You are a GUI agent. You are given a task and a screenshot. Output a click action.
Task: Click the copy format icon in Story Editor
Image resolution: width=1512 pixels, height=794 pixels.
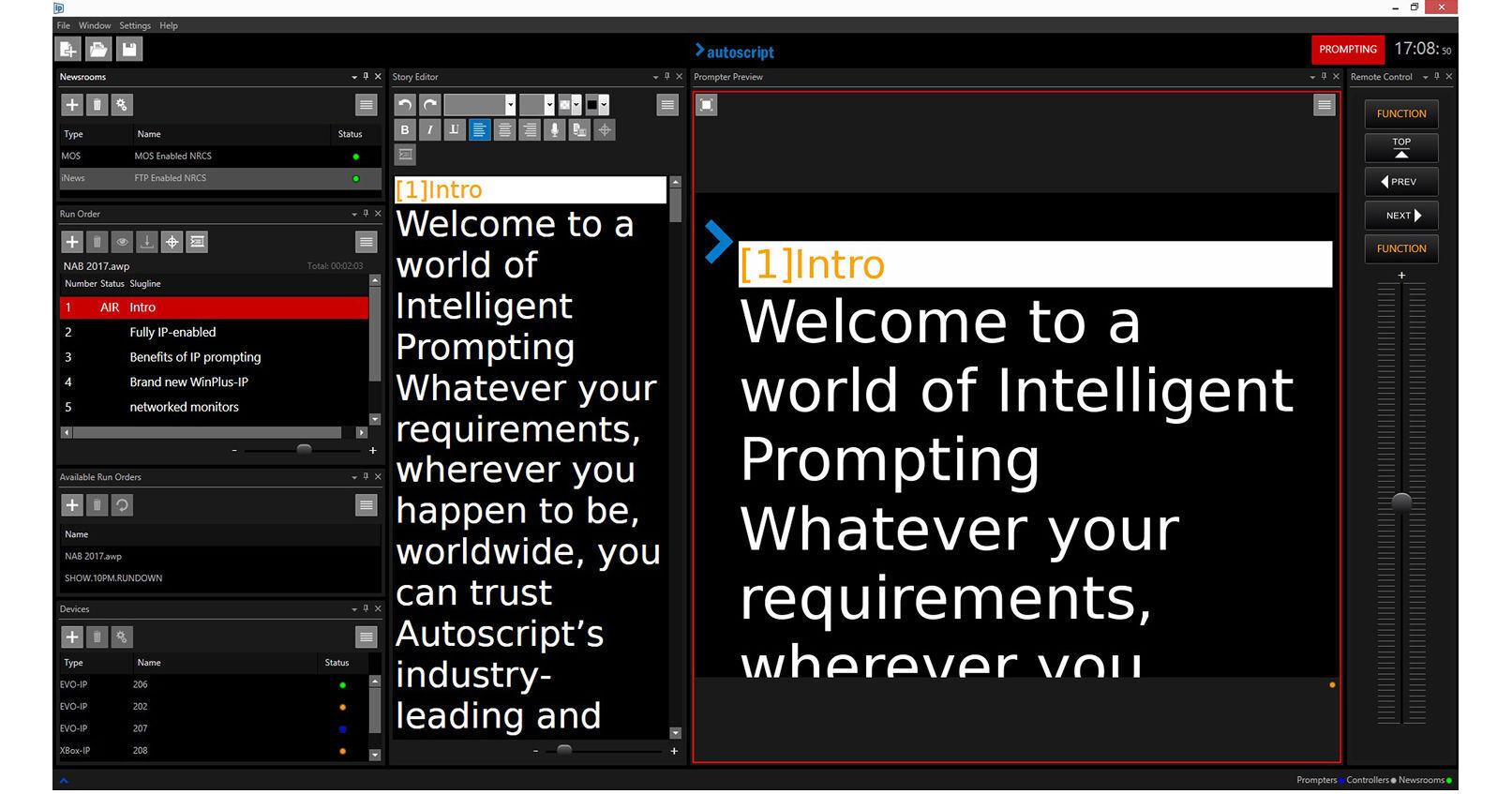(x=580, y=130)
